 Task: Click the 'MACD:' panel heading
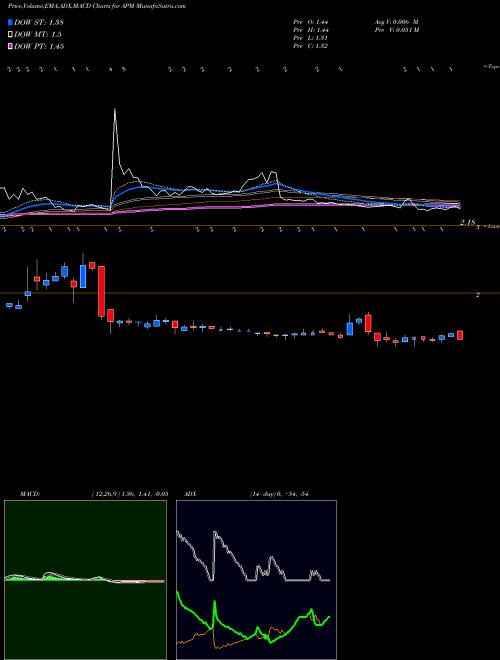(x=29, y=494)
